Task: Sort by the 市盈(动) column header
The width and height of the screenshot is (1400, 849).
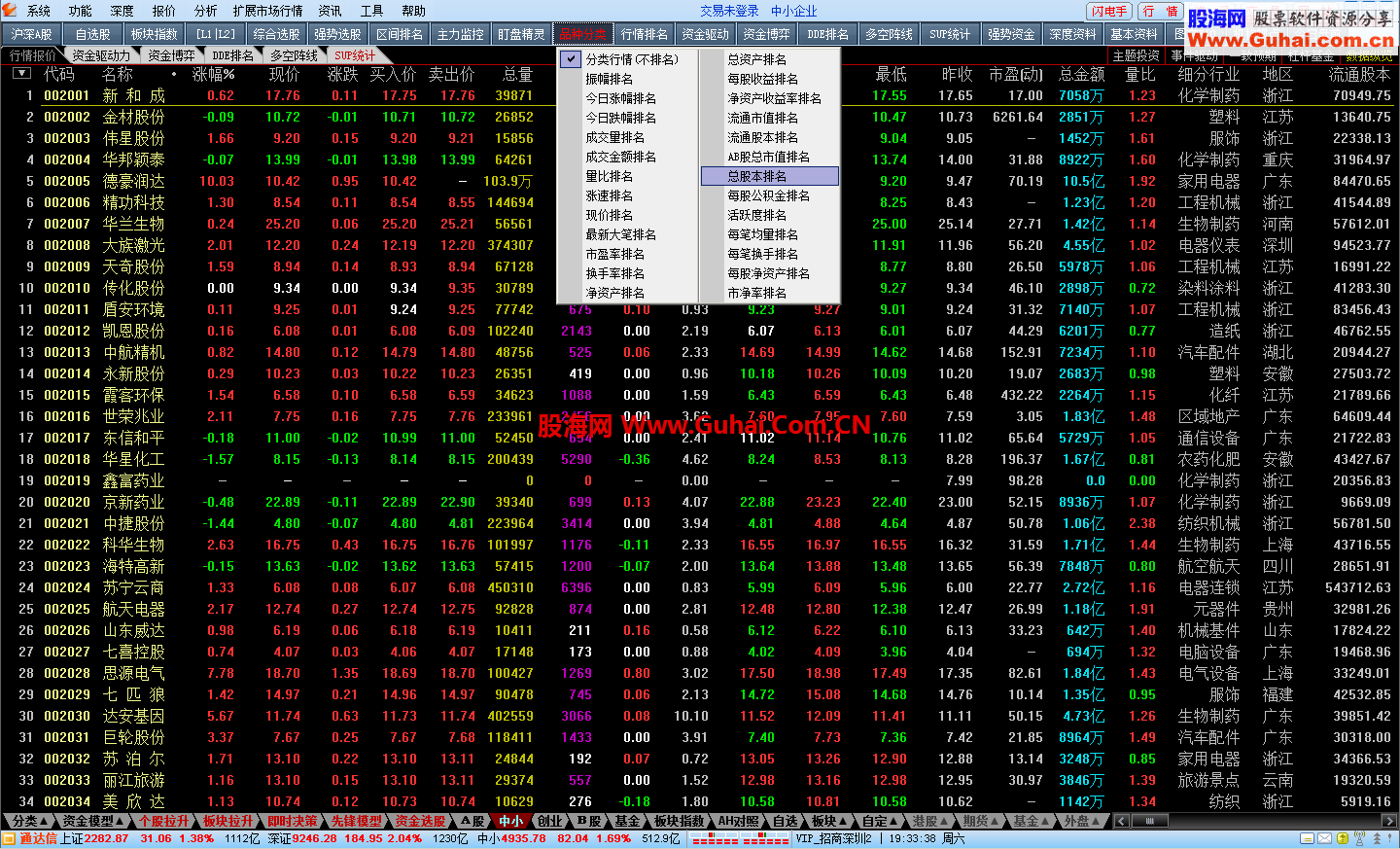Action: (1015, 74)
